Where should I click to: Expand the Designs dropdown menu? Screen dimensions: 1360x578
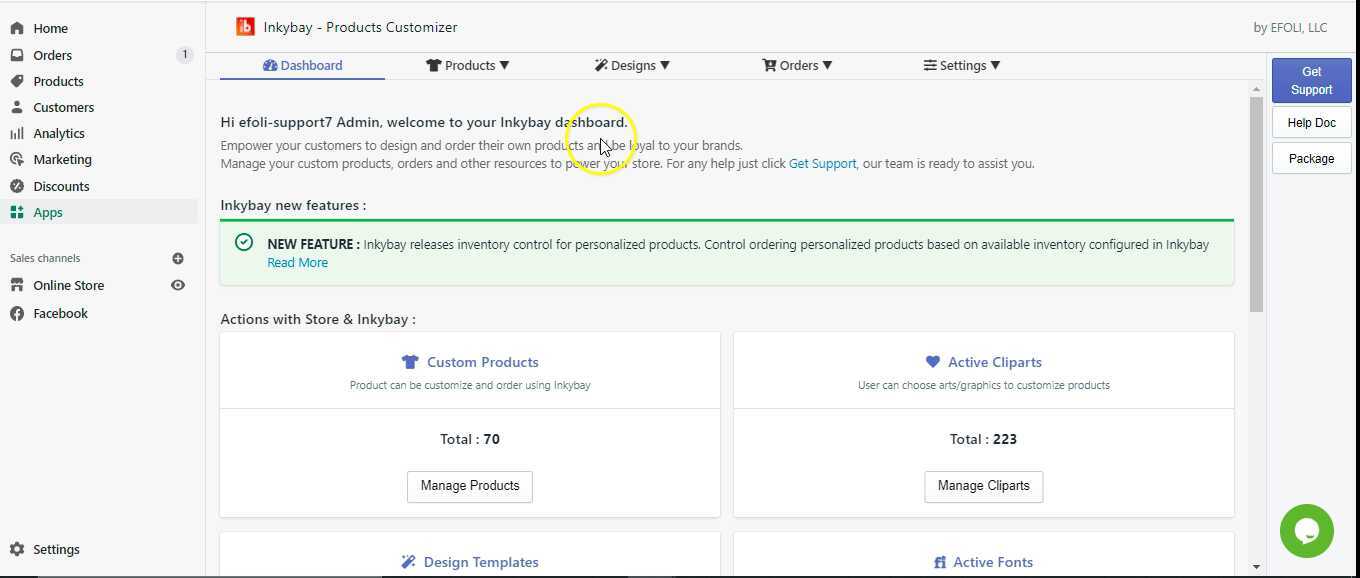coord(632,65)
